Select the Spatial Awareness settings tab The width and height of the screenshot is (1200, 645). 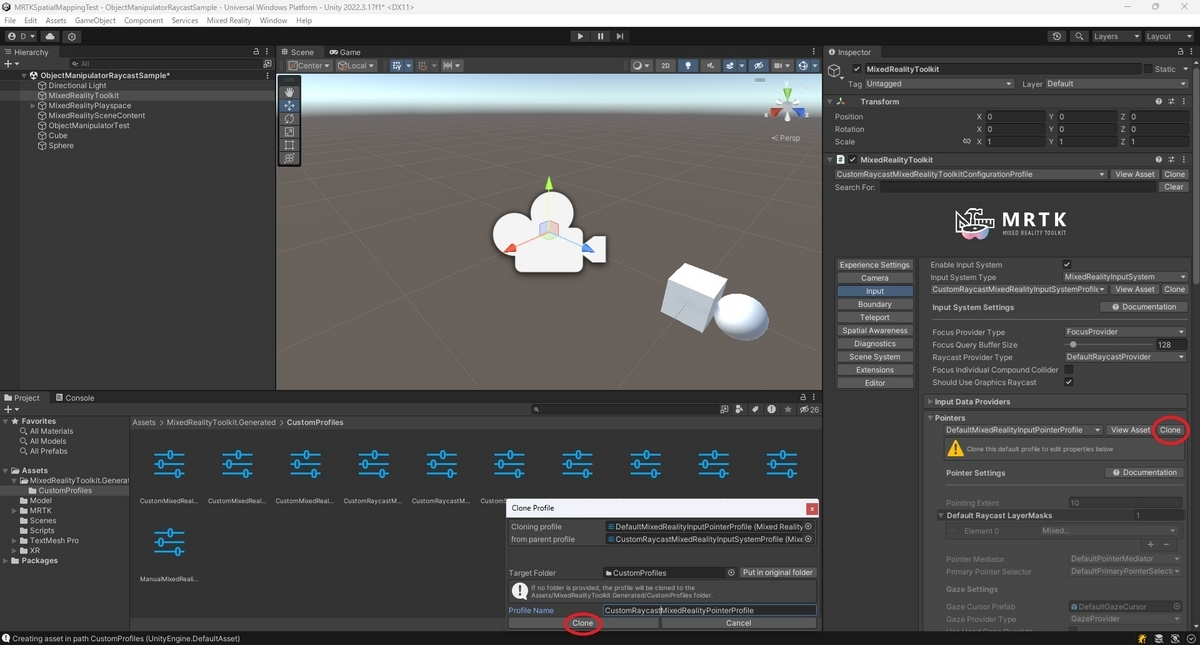click(875, 330)
